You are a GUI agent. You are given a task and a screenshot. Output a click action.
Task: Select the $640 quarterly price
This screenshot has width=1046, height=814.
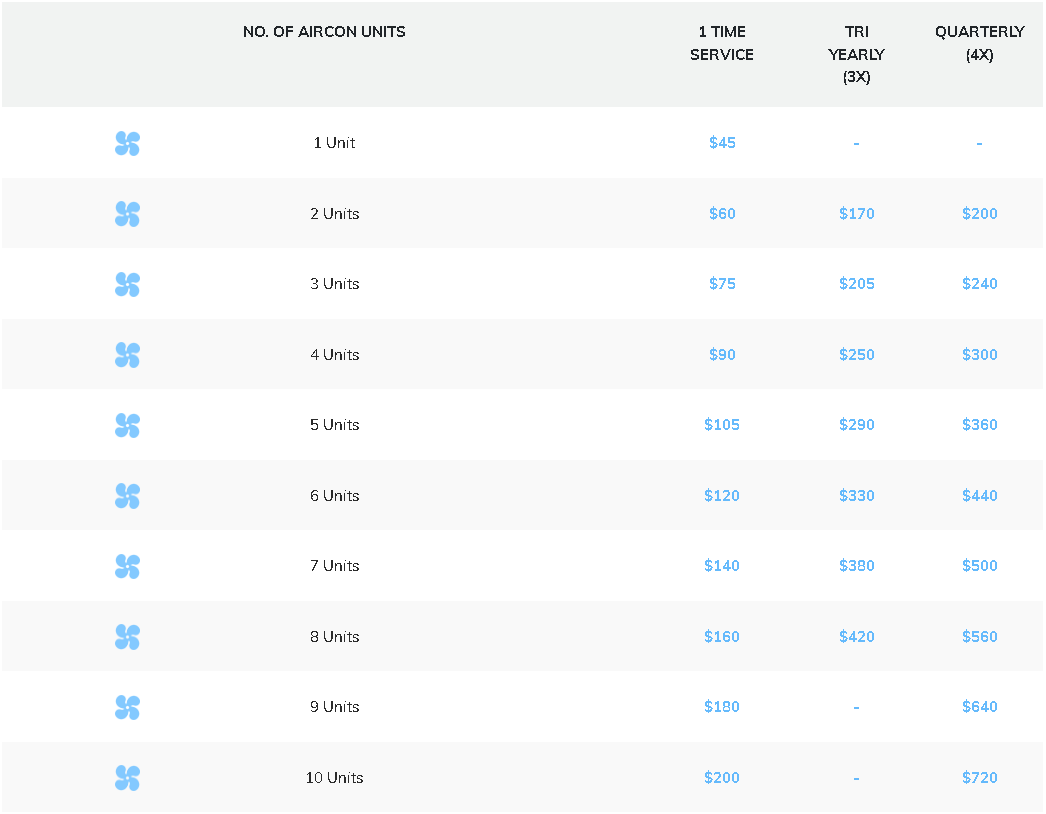[x=979, y=707]
